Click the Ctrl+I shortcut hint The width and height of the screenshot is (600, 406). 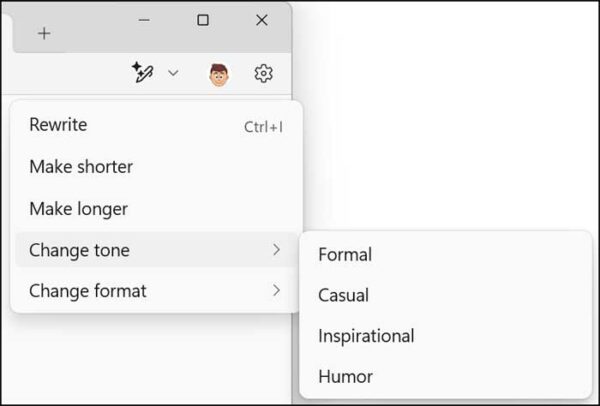[263, 127]
